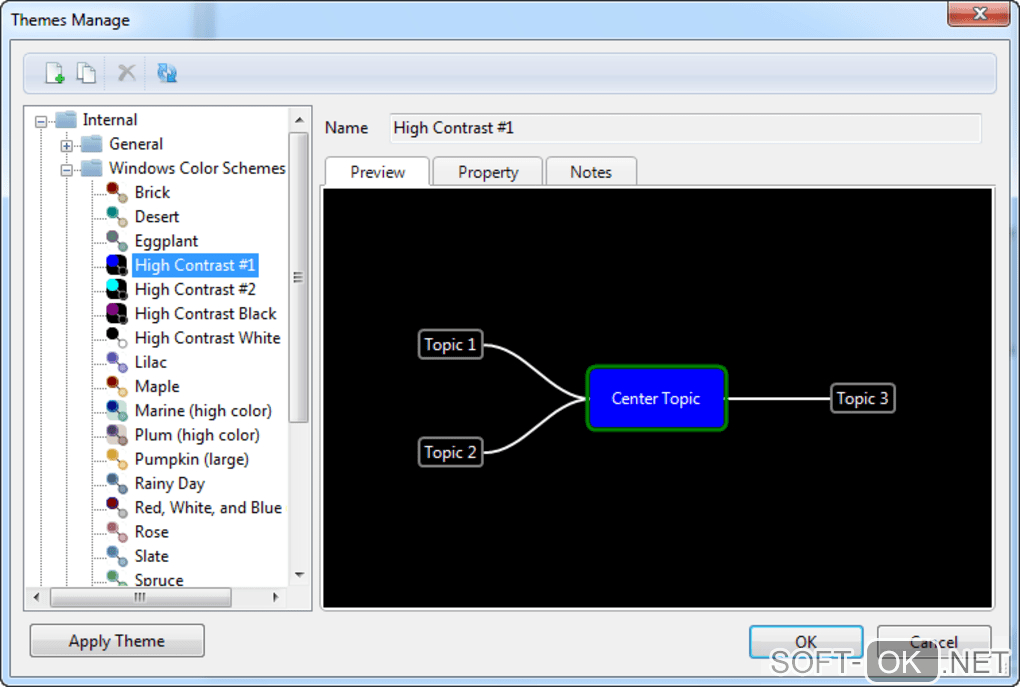Confirm with the OK button
Viewport: 1020px width, 687px height.
(x=806, y=642)
